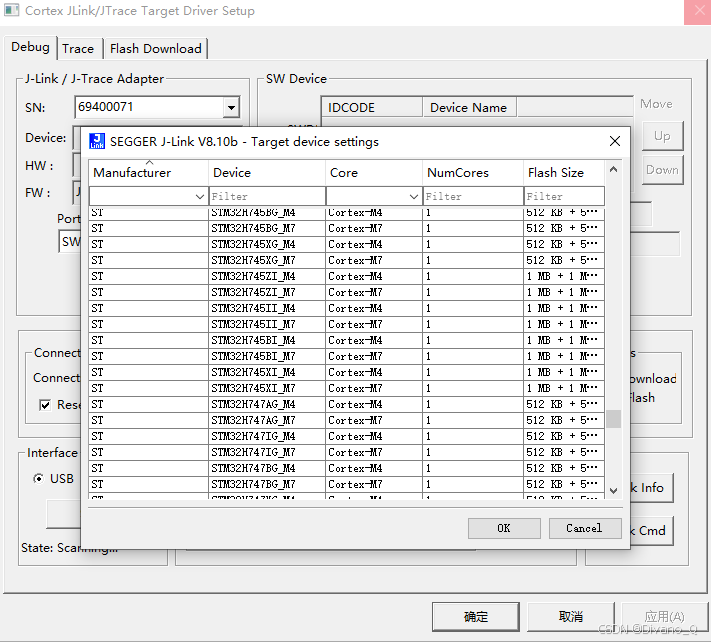Toggle the Reset checkbox in Connect section
Screen dimensions: 711x642
coord(45,405)
